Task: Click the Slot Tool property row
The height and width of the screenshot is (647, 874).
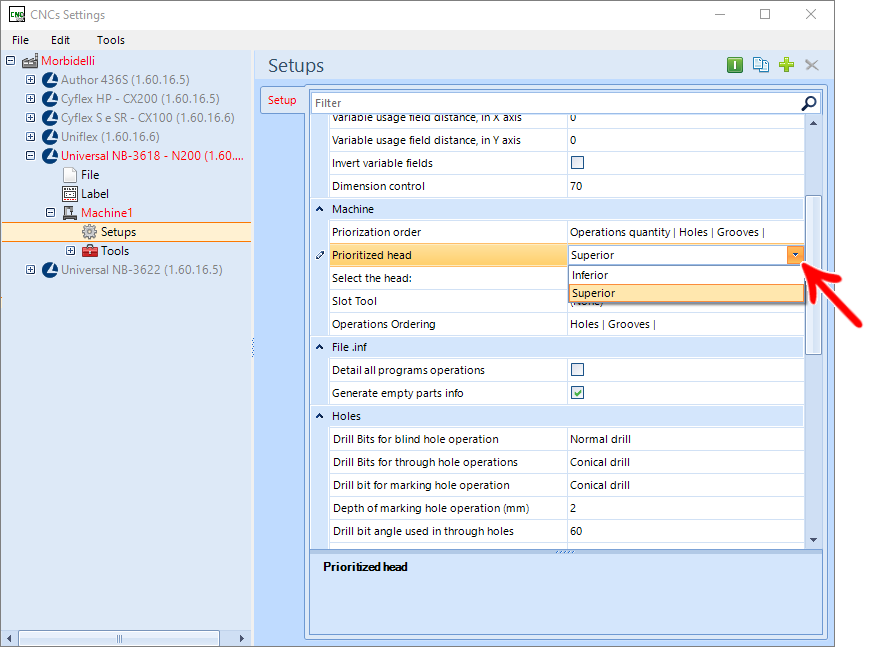Action: 449,301
